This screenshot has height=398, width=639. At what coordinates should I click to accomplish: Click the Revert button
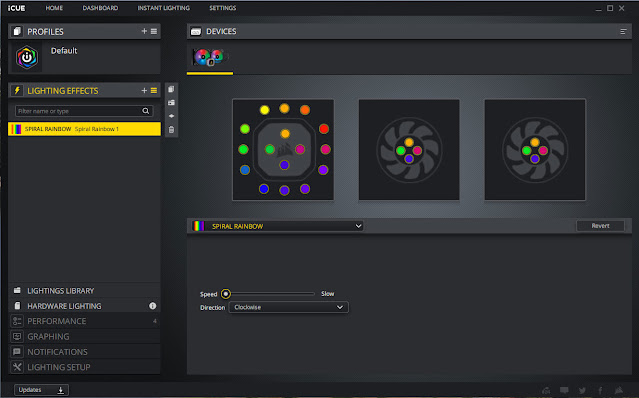click(x=600, y=226)
